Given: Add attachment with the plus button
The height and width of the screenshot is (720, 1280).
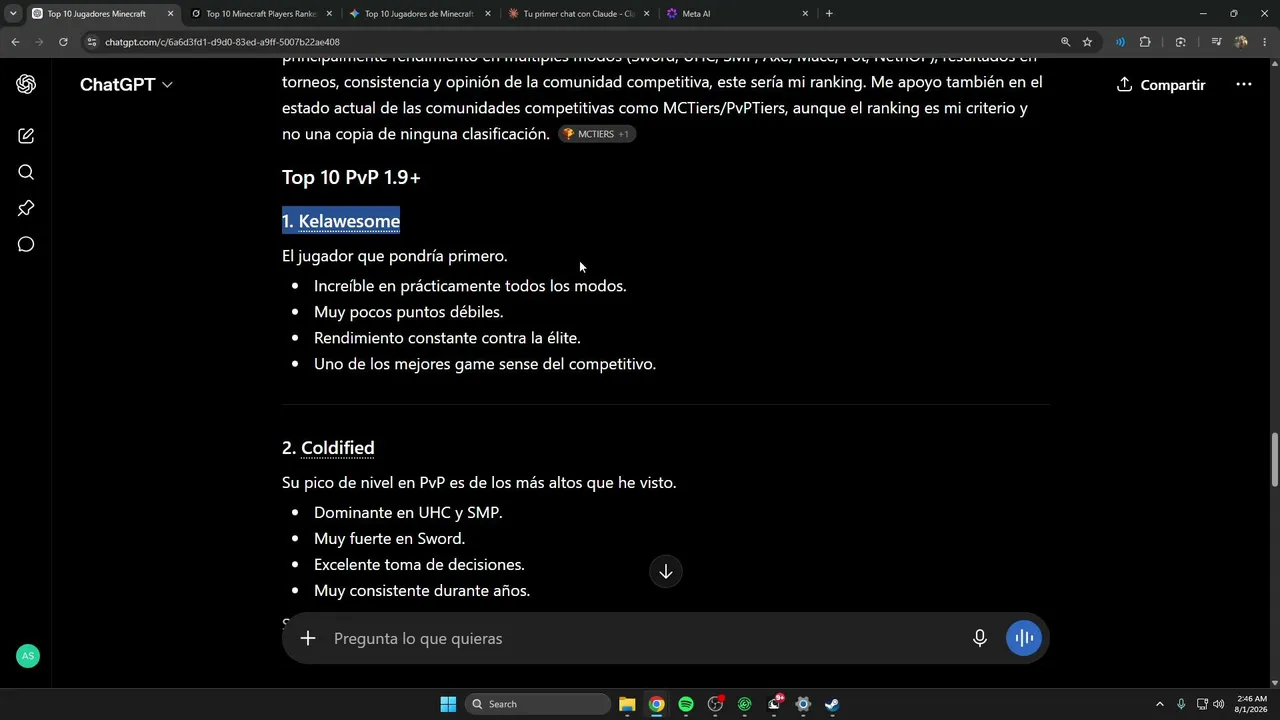Looking at the screenshot, I should pos(308,638).
